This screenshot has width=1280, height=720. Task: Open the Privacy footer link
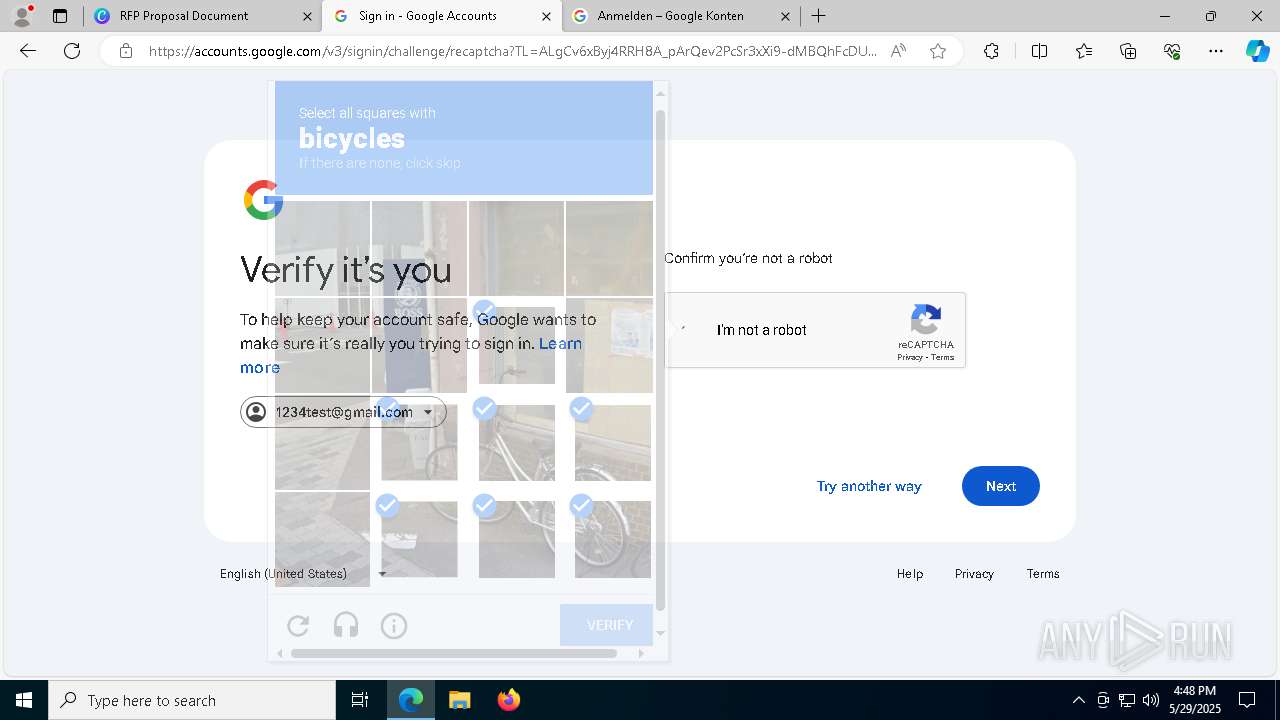click(x=974, y=574)
